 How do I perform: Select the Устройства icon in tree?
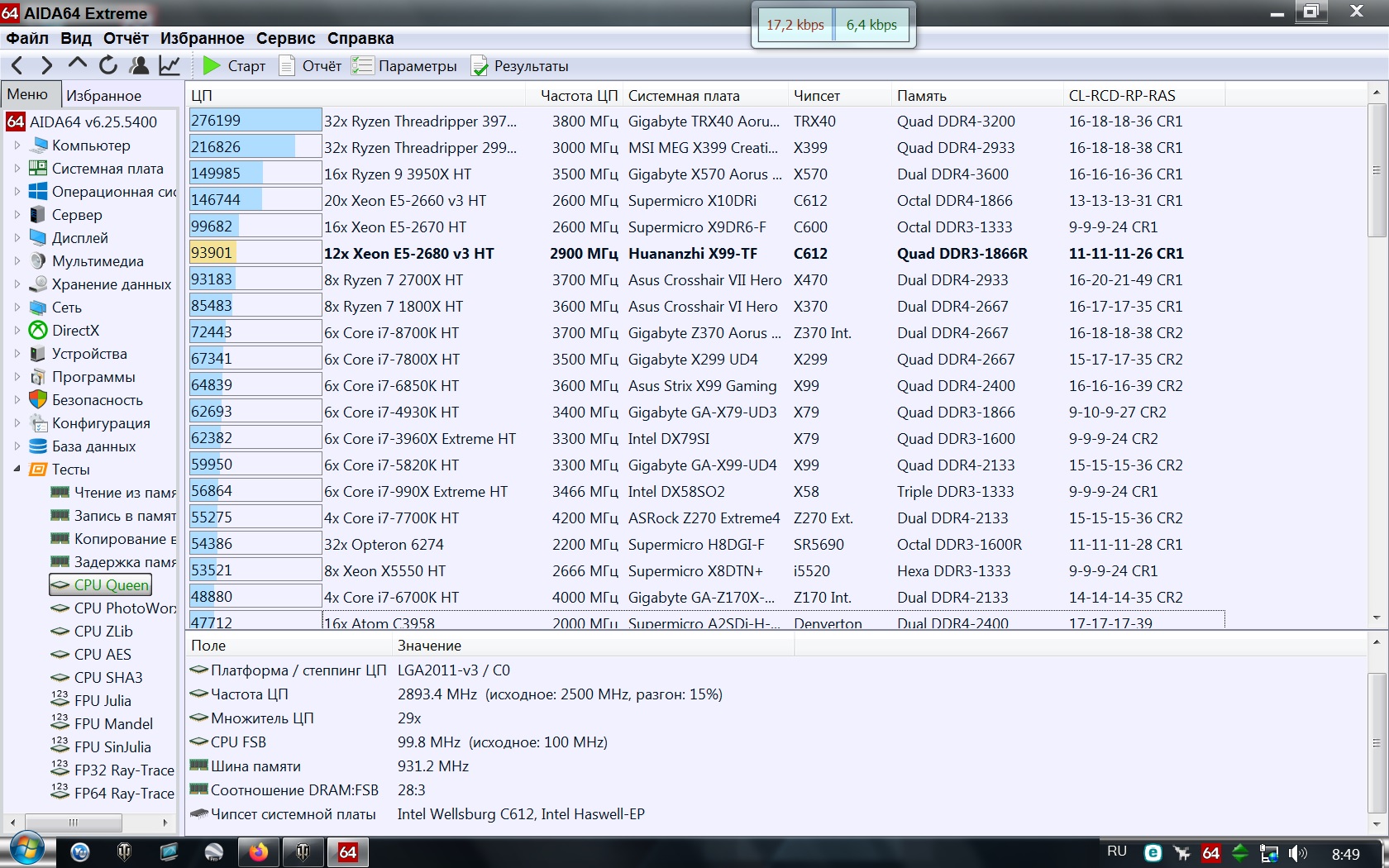[x=38, y=354]
